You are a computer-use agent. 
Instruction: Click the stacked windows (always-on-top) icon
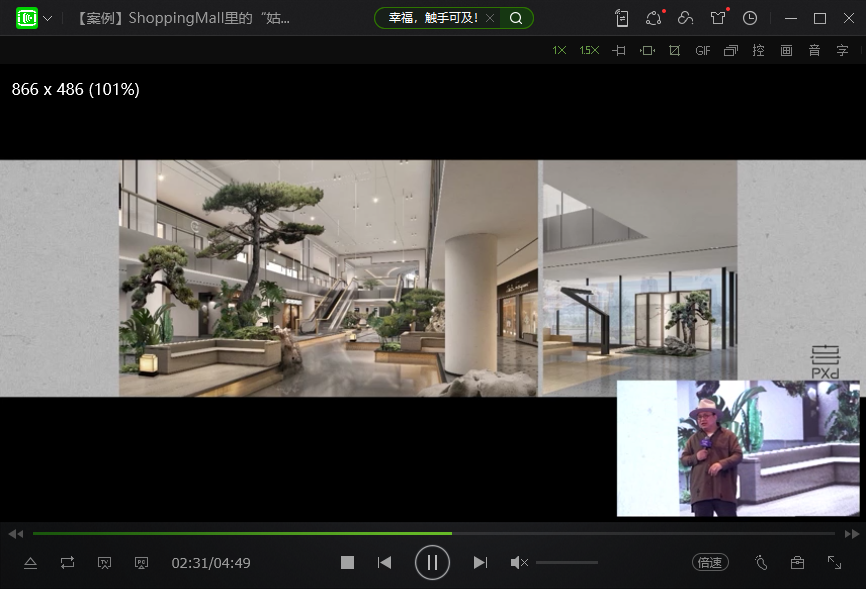731,50
